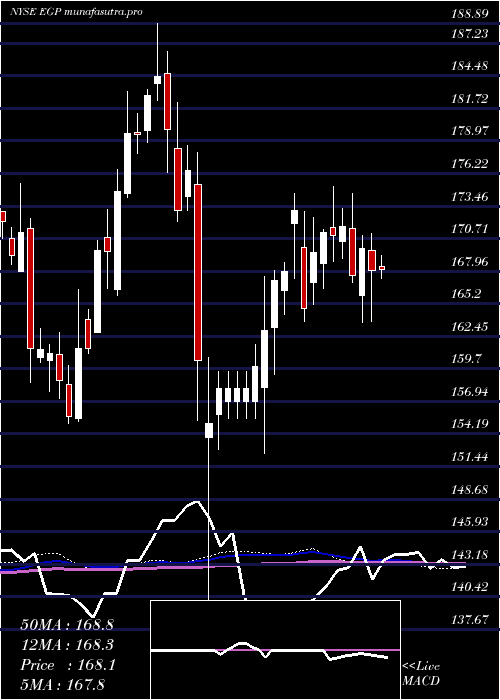Click the 170.71 price axis label

[x=469, y=229]
